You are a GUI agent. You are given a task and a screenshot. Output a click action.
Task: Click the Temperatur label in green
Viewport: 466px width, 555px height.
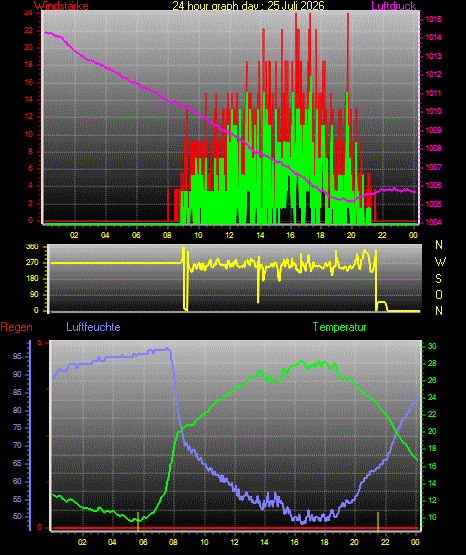click(x=339, y=327)
